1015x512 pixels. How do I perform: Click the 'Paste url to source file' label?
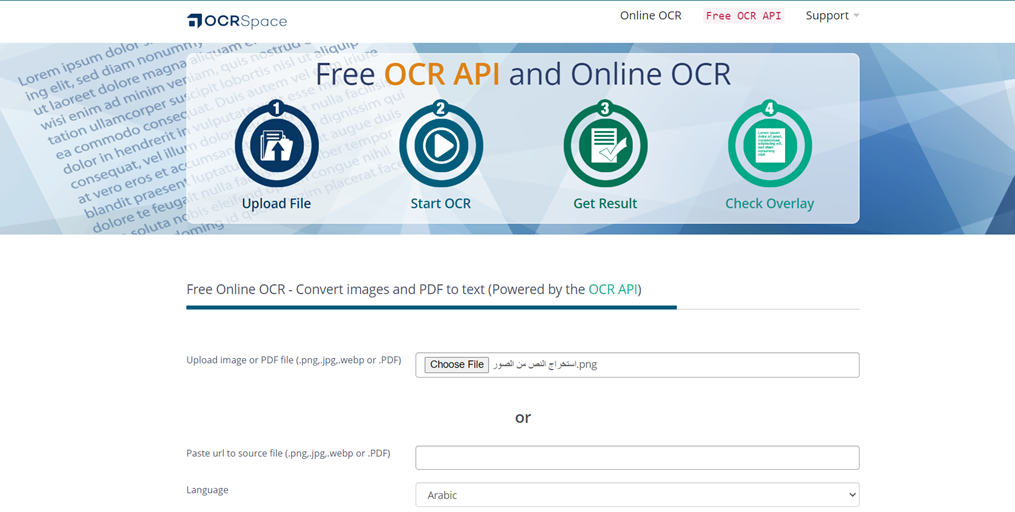288,453
